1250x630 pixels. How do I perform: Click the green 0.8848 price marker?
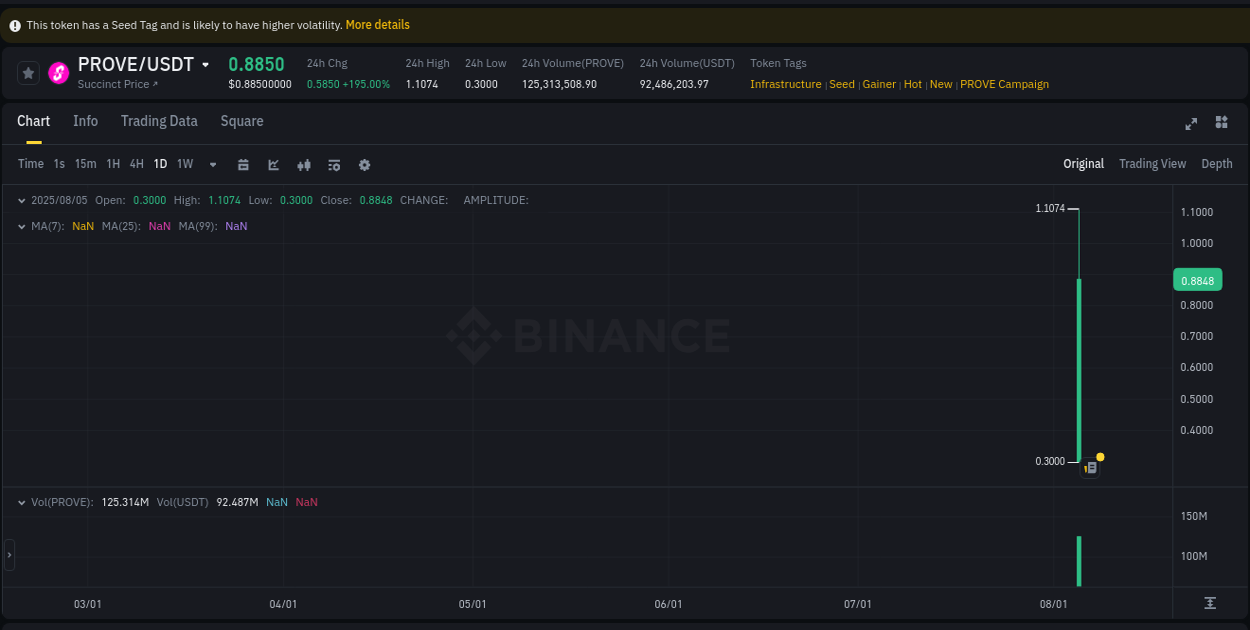click(x=1197, y=280)
